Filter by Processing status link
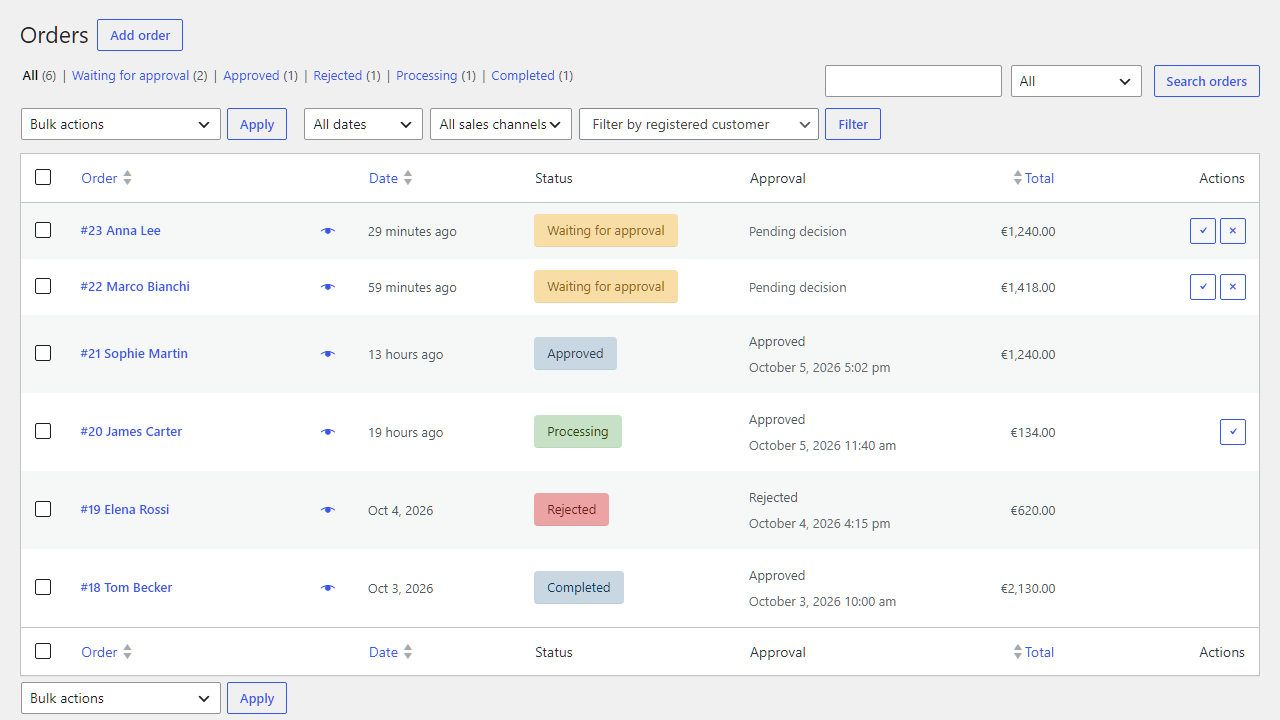Screen dimensions: 1280x720 (x=436, y=75)
